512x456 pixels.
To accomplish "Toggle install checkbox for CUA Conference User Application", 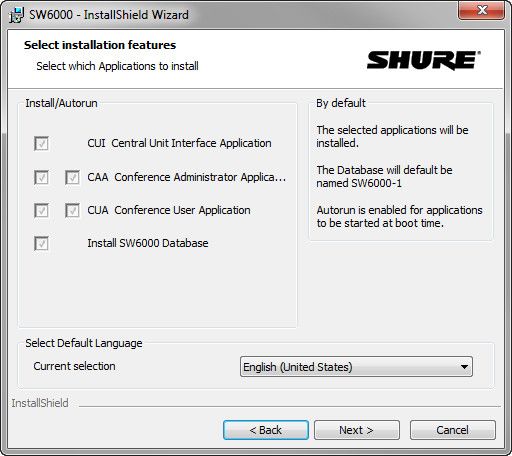I will click(41, 211).
